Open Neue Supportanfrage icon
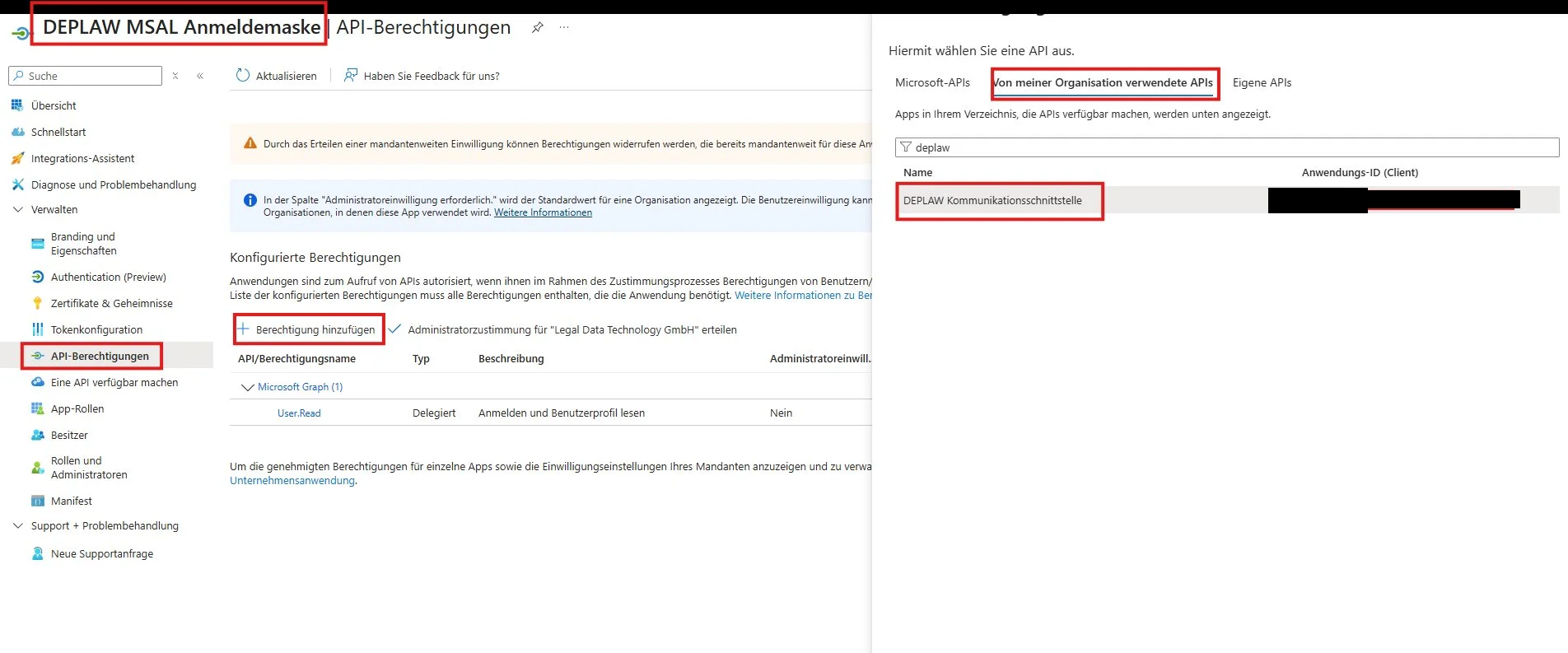1568x653 pixels. [x=37, y=553]
